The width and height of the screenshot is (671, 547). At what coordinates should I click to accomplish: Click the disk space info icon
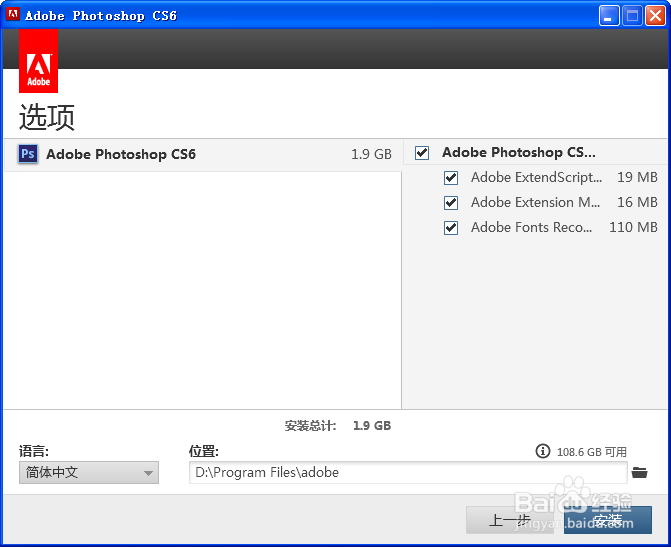pyautogui.click(x=543, y=451)
